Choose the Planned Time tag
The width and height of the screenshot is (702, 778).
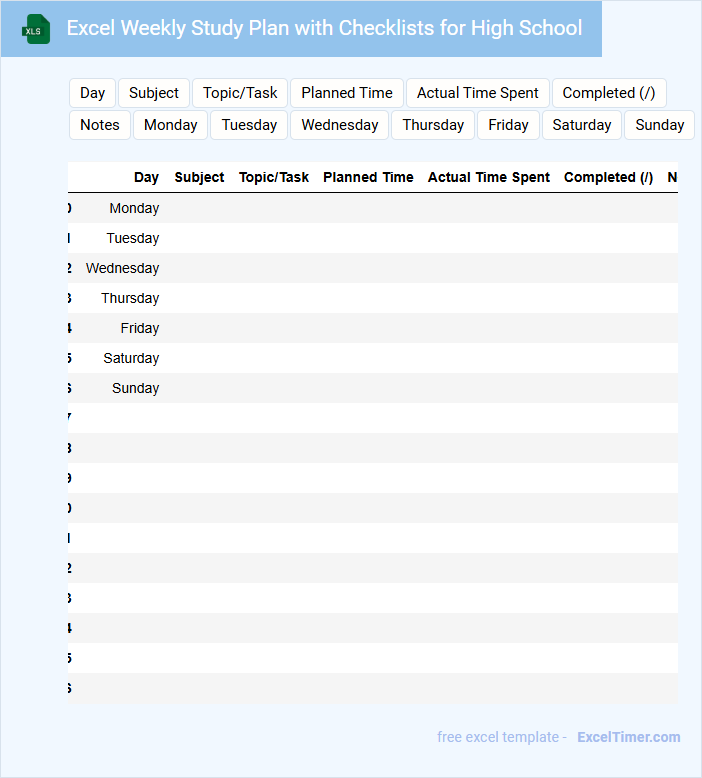(347, 93)
